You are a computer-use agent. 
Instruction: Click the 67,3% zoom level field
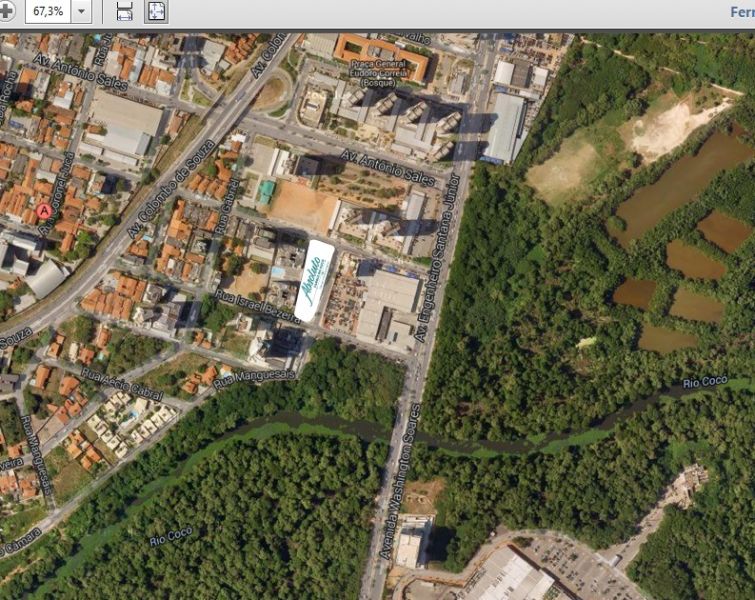click(47, 12)
